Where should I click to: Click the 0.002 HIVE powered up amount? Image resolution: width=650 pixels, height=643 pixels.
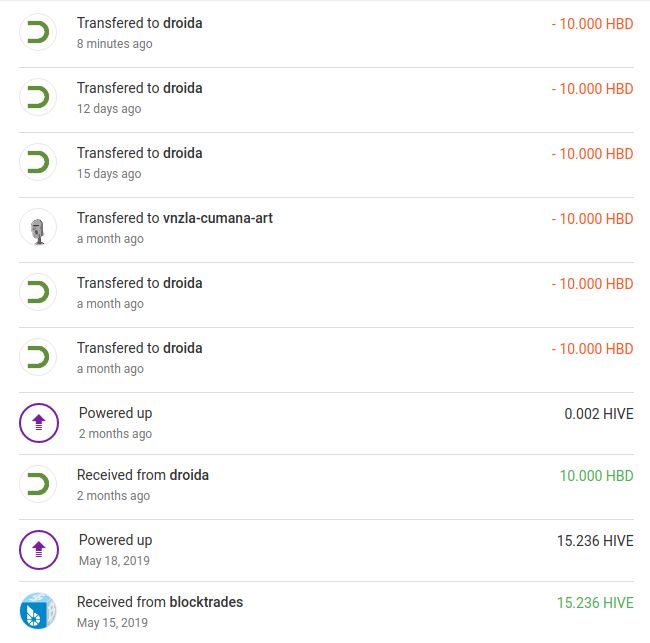pyautogui.click(x=599, y=414)
